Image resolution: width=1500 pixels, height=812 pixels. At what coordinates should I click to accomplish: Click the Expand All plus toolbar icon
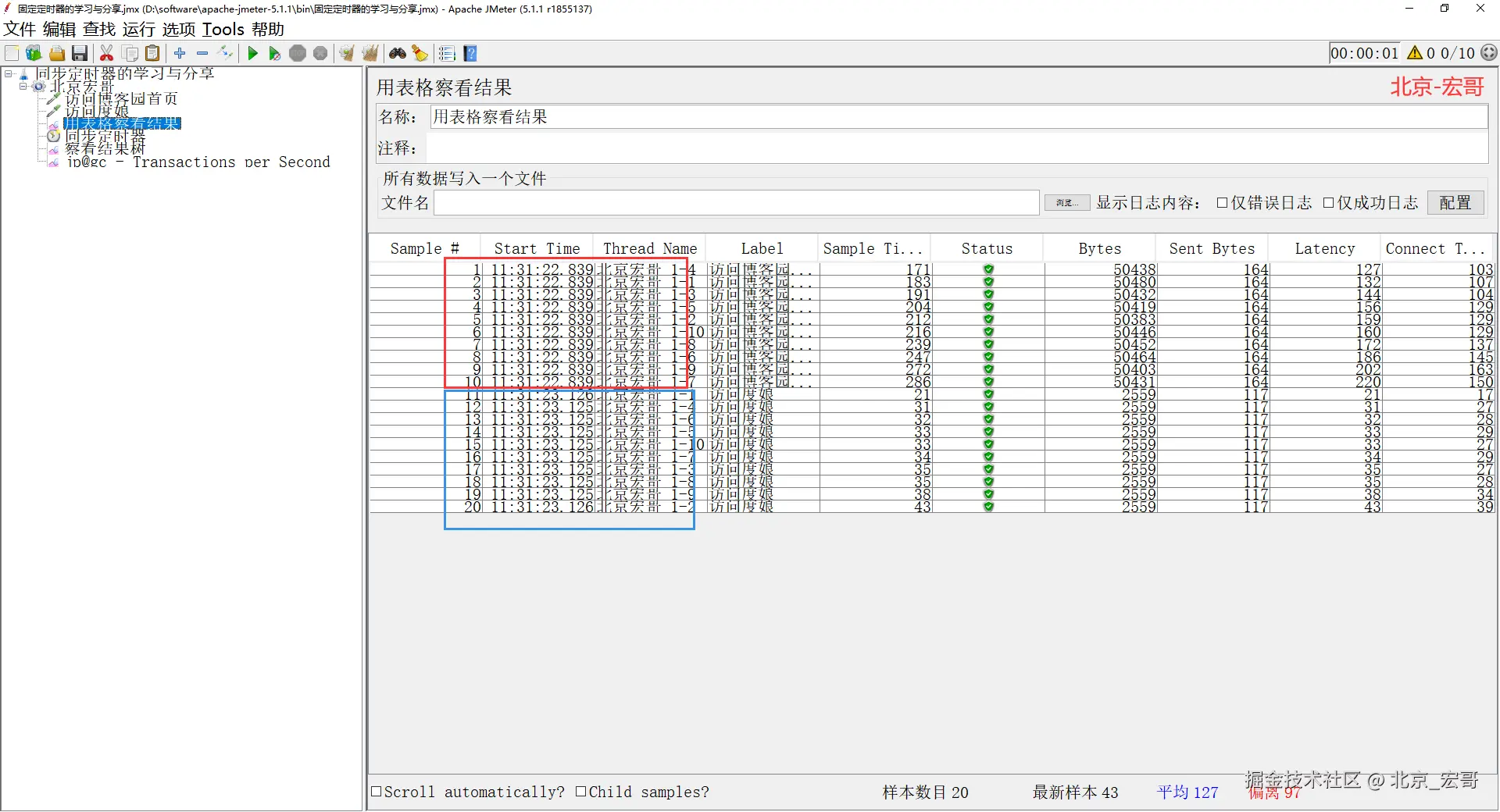(180, 53)
